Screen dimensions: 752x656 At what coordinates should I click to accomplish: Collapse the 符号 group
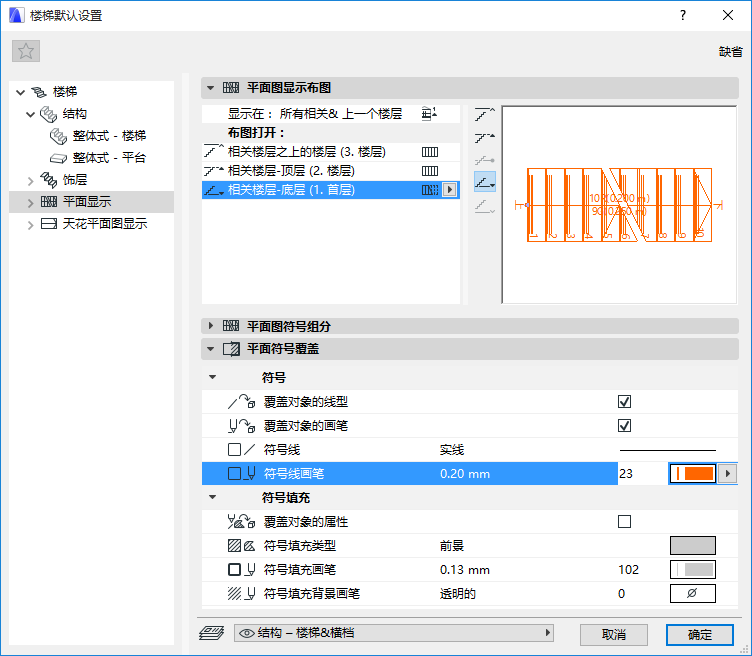(212, 377)
